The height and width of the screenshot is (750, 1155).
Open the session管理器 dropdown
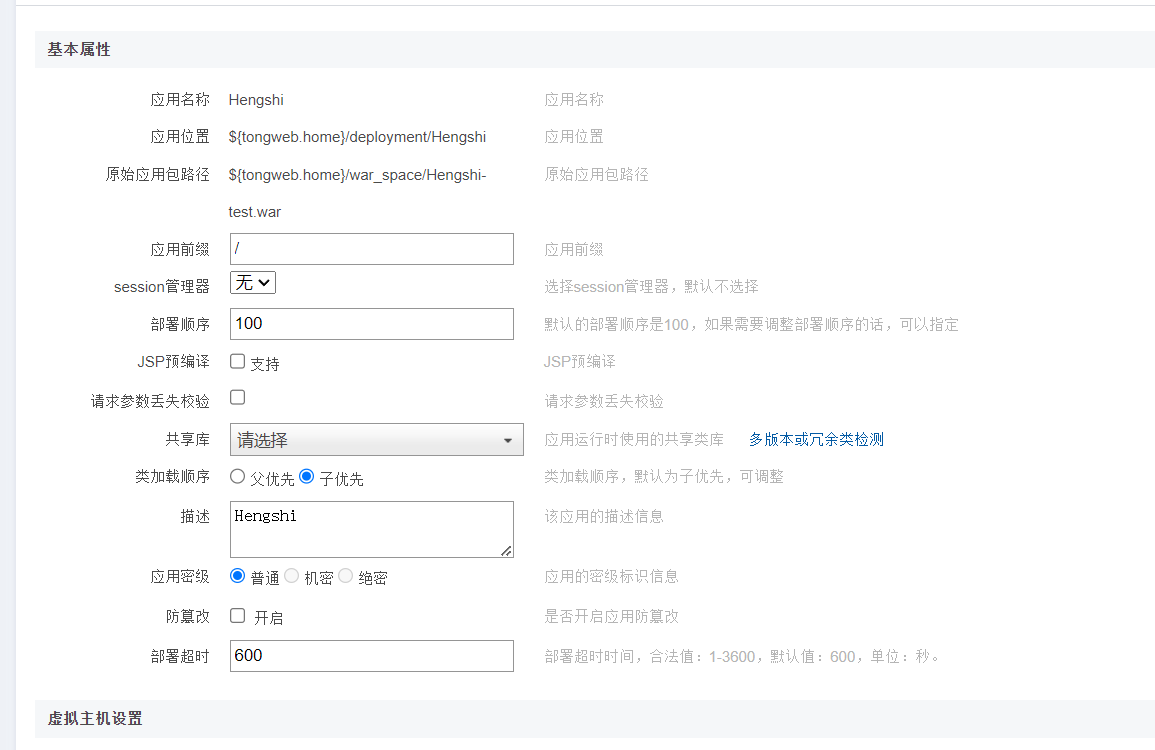(x=253, y=283)
